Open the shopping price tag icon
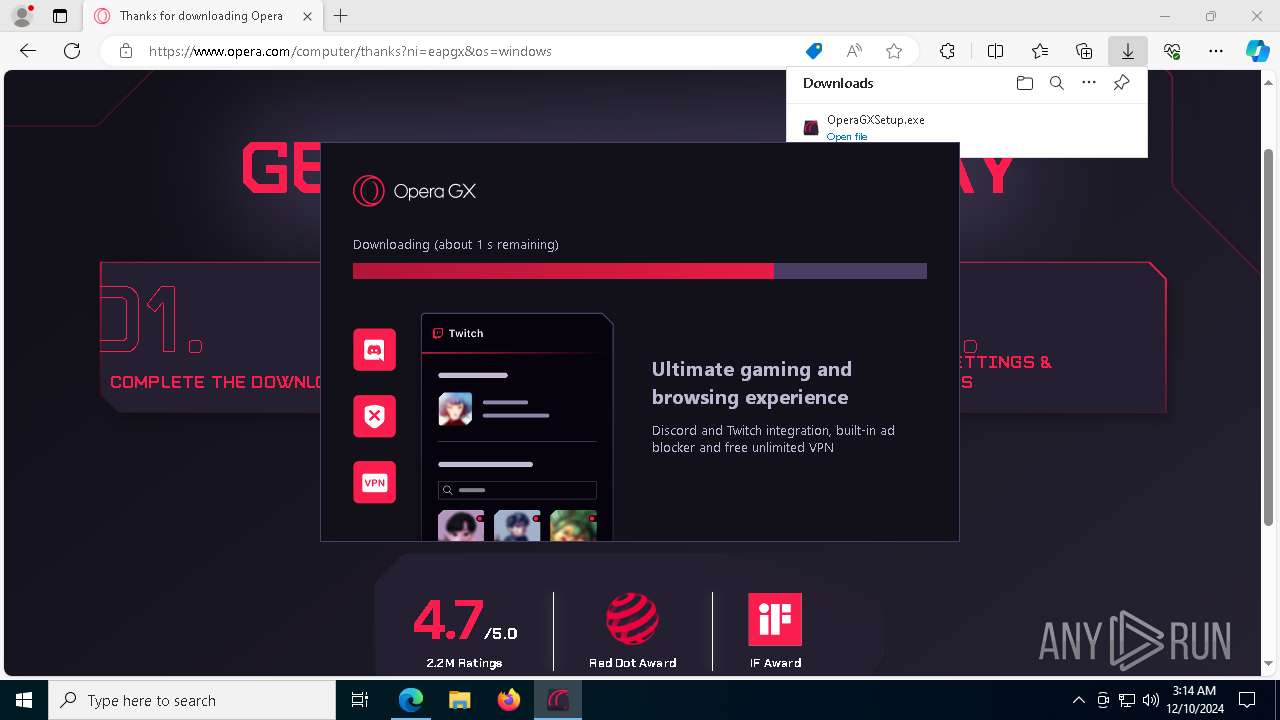This screenshot has width=1280, height=720. click(814, 51)
